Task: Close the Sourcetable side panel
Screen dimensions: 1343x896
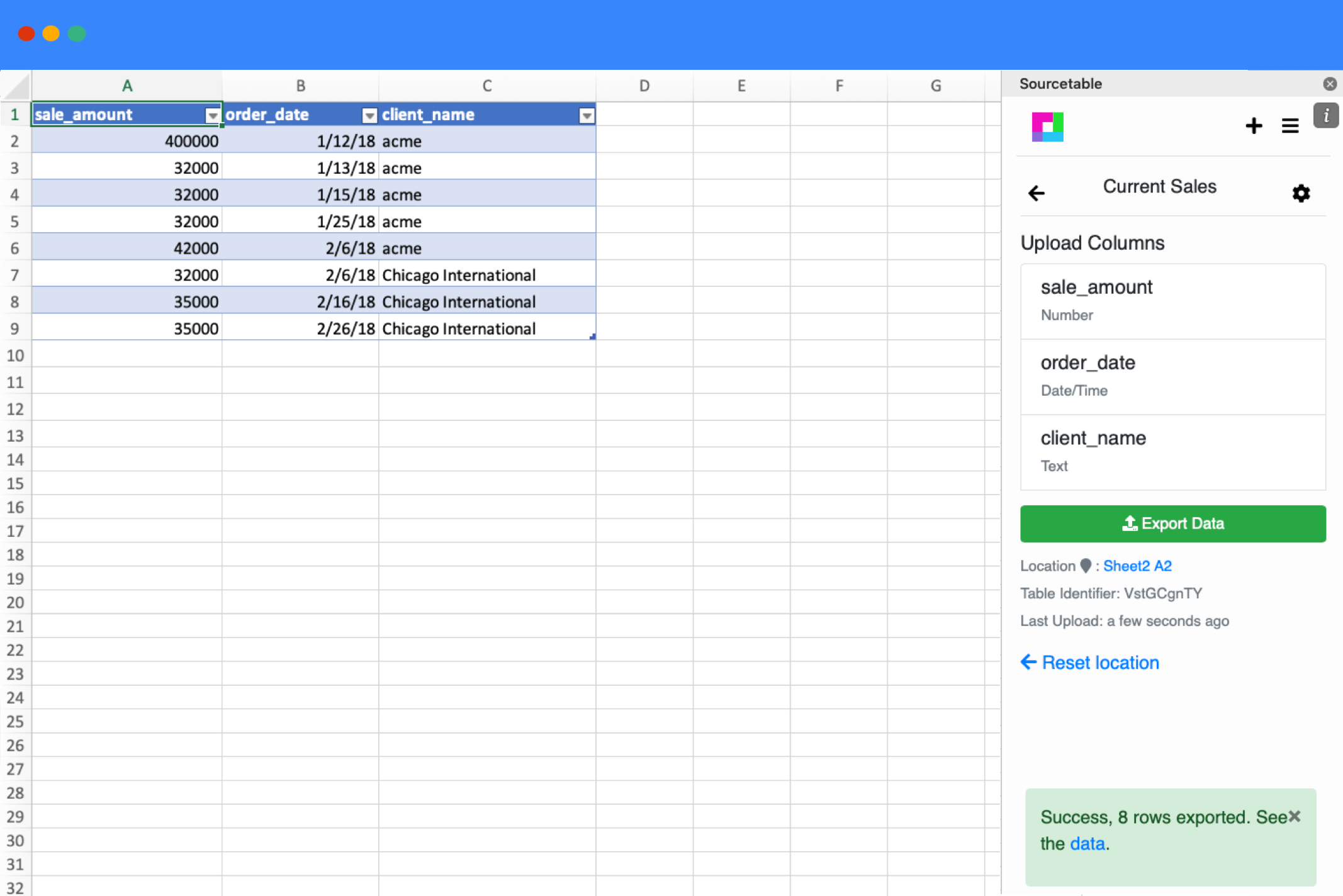Action: tap(1330, 83)
